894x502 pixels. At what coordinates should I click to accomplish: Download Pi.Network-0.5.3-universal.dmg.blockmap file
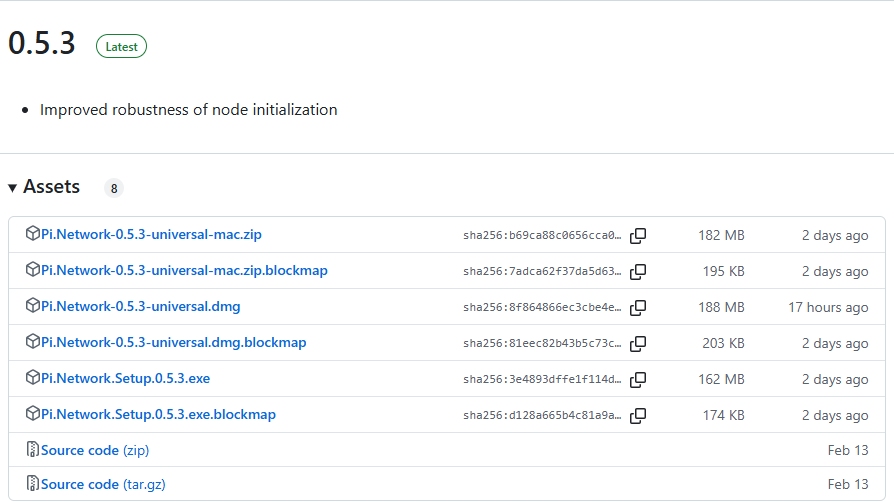click(x=173, y=343)
